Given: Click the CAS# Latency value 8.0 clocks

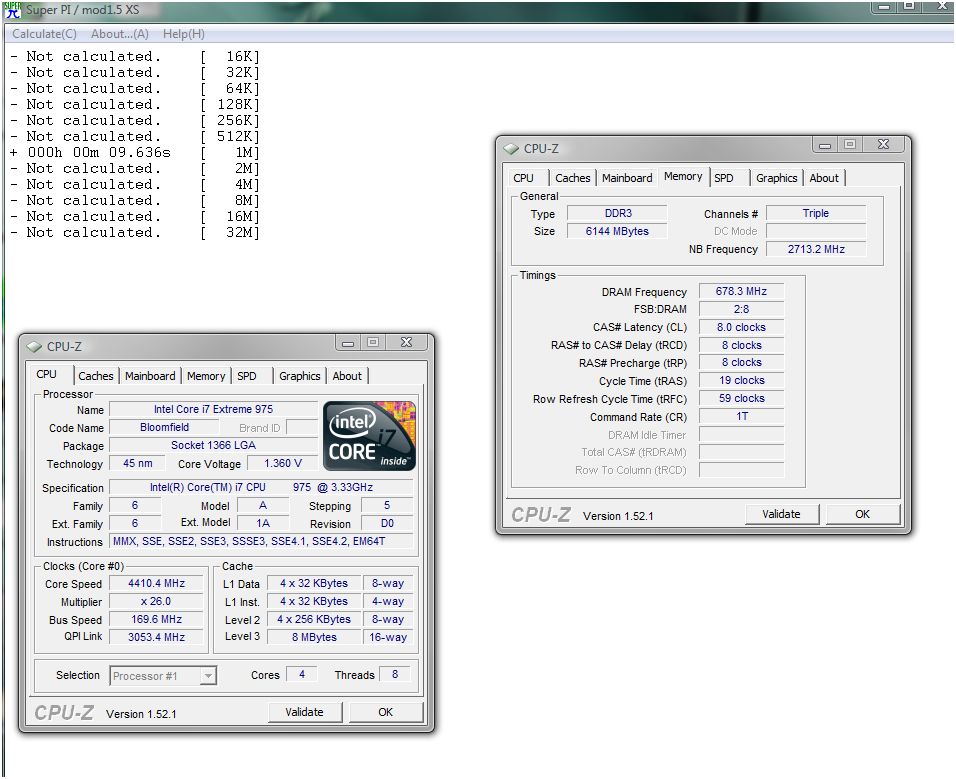Looking at the screenshot, I should [741, 327].
